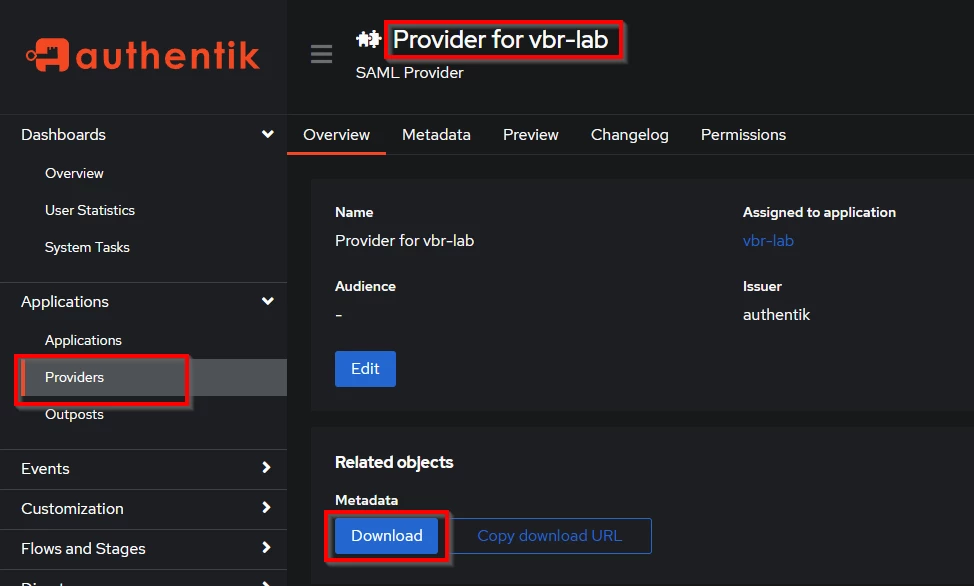Click the Name value 'Provider for vbr-lab'
This screenshot has width=974, height=586.
click(404, 240)
